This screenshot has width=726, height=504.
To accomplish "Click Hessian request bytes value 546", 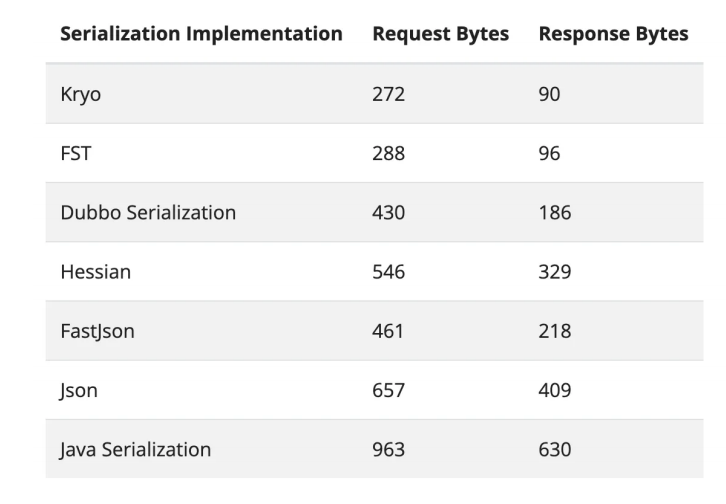I will click(388, 271).
